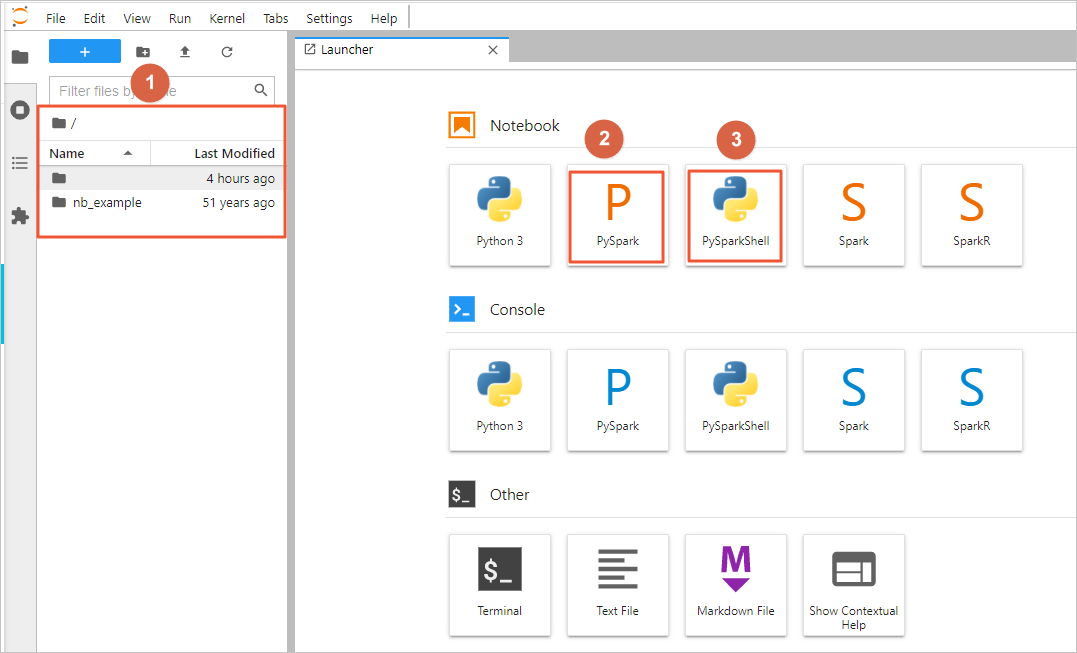
Task: Click the '51 years ago' modified time
Action: tap(238, 203)
